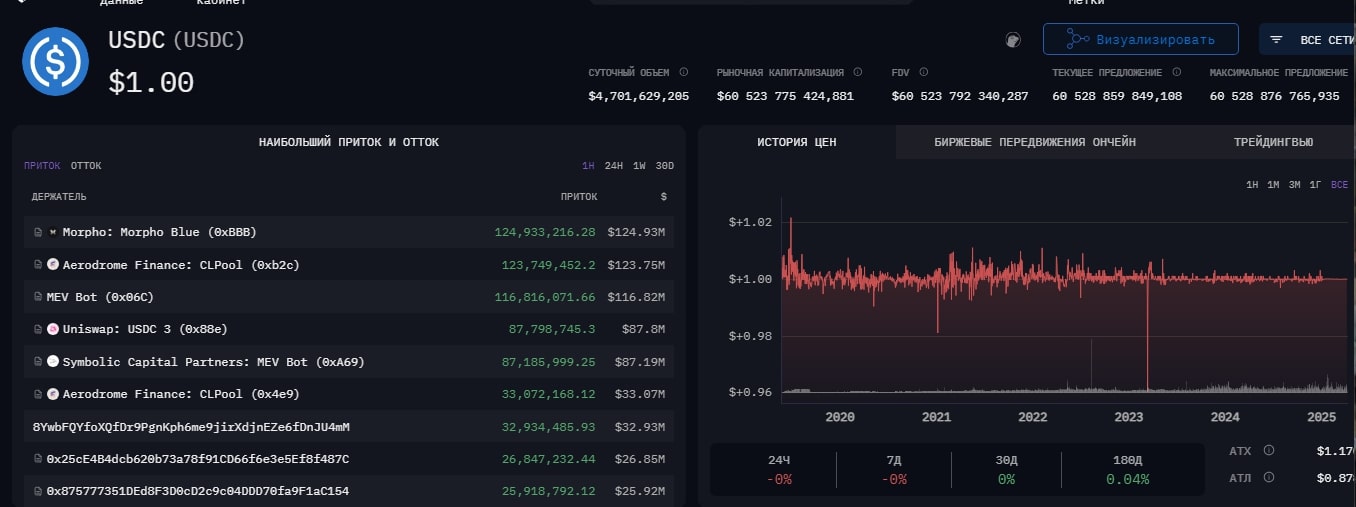The image size is (1356, 507).
Task: Click the Morpho entity logo
Action: click(53, 232)
